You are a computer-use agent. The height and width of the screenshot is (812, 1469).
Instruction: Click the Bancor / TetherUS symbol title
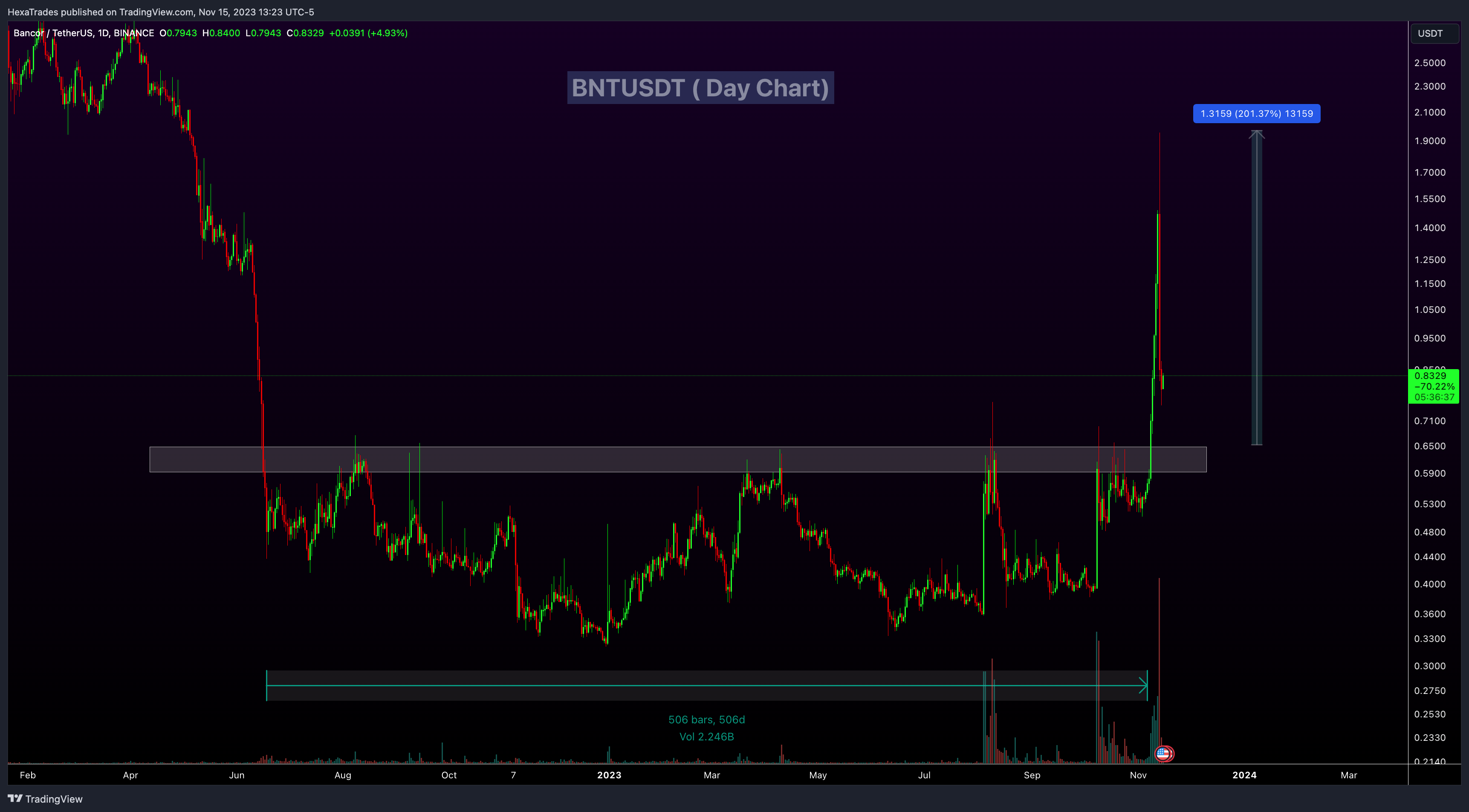click(x=84, y=33)
